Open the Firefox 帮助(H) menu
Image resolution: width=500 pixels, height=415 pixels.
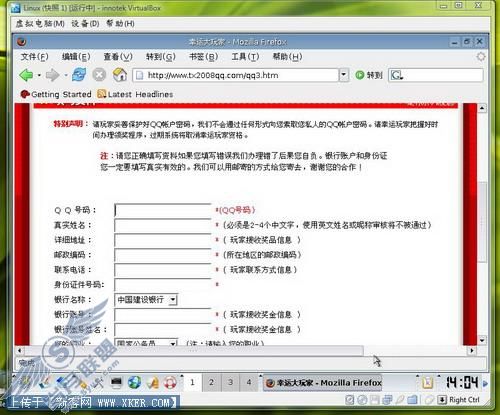point(287,57)
